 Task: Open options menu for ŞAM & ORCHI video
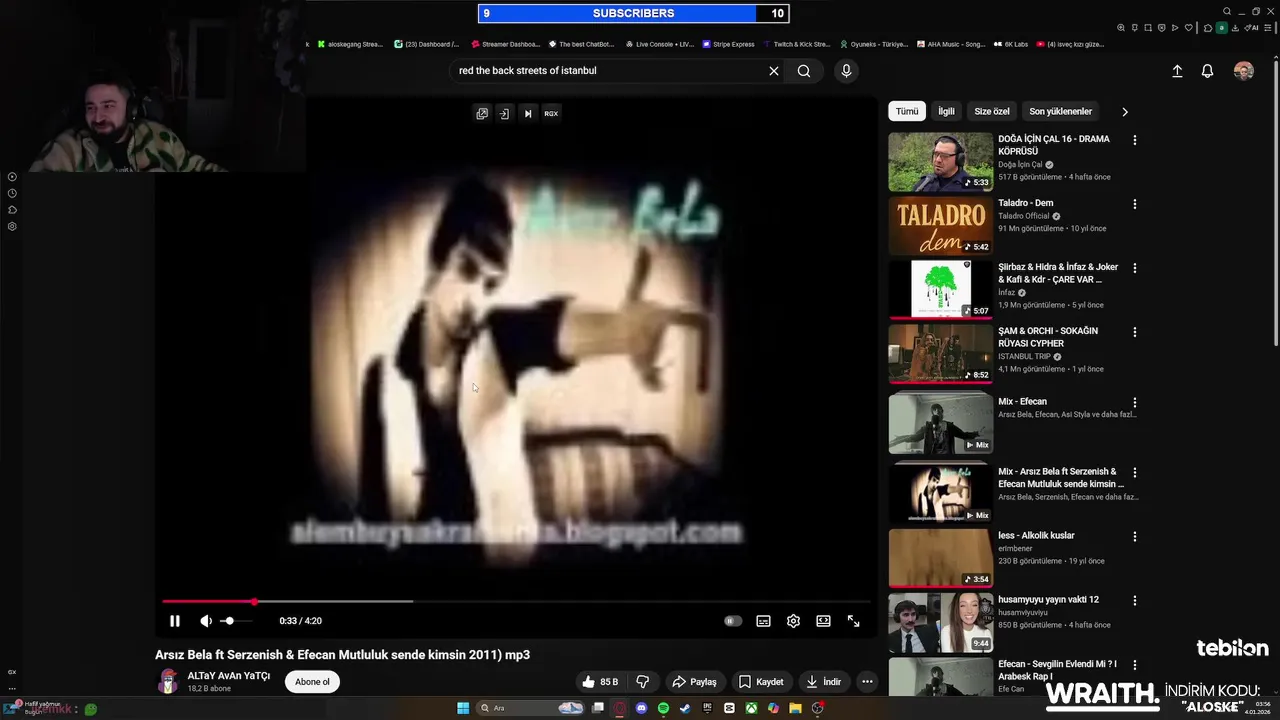1134,332
